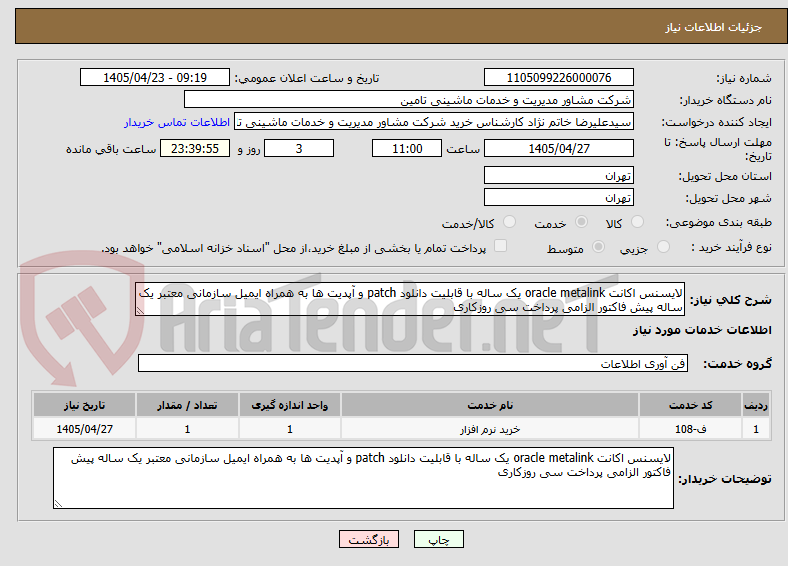
Task: Click the شرح کلی نیاز description textarea
Action: point(410,299)
